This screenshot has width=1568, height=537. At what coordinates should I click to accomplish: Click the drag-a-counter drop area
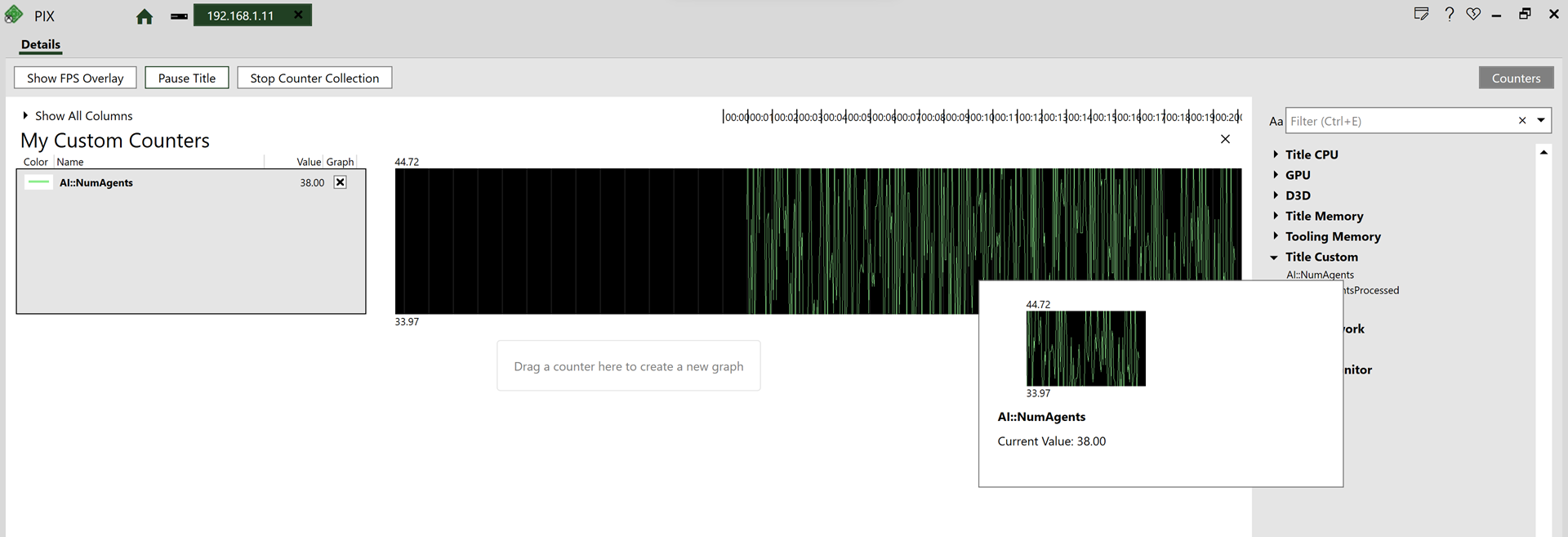(629, 366)
